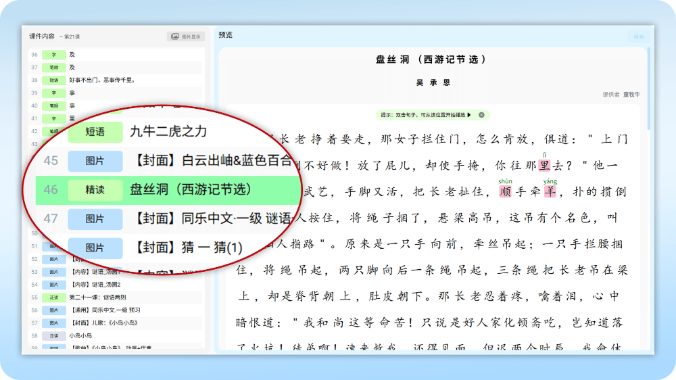The width and height of the screenshot is (676, 380).
Task: Click blue image tag on row 57
Action: pos(54,323)
